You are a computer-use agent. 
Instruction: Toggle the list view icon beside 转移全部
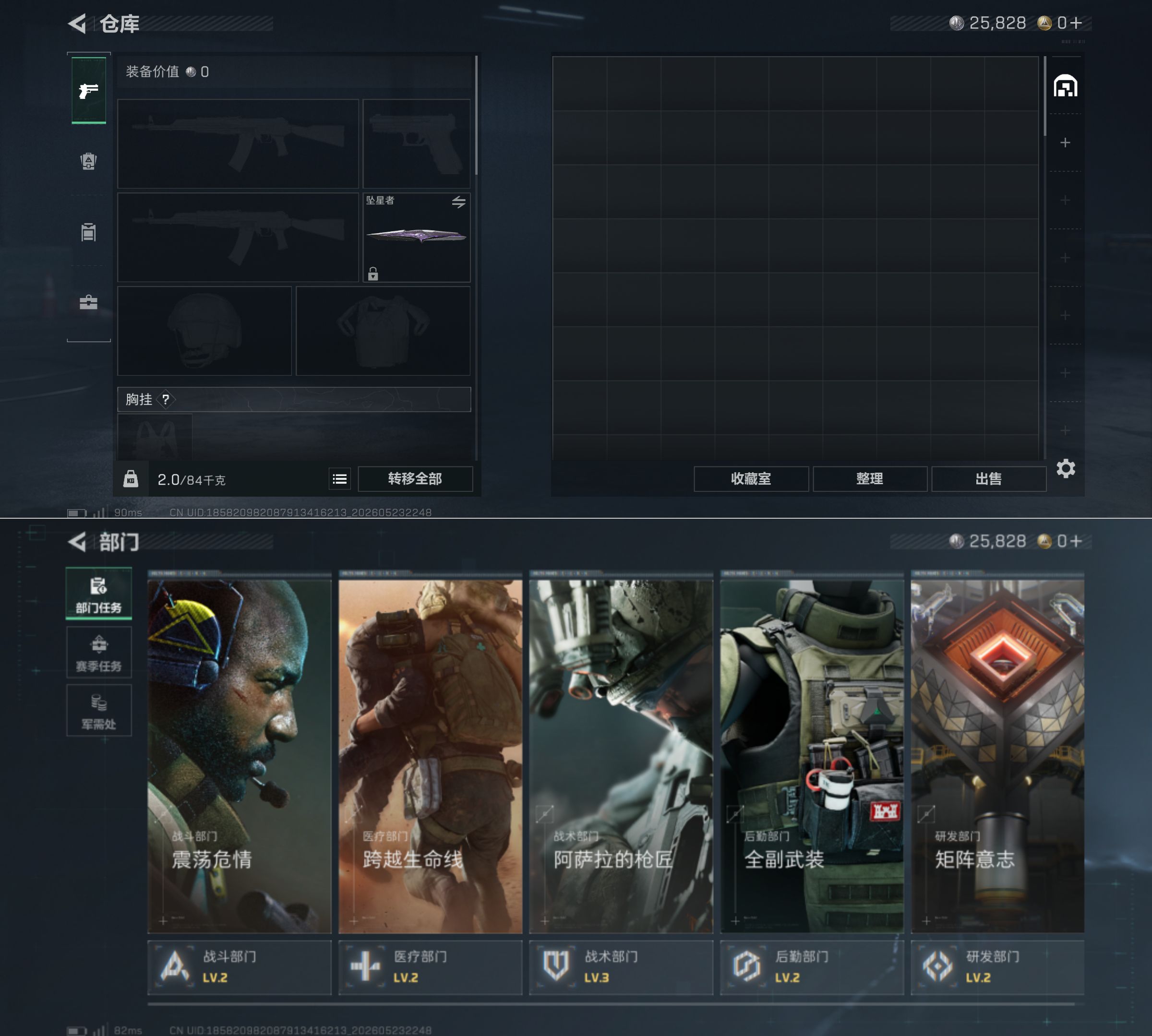point(340,479)
